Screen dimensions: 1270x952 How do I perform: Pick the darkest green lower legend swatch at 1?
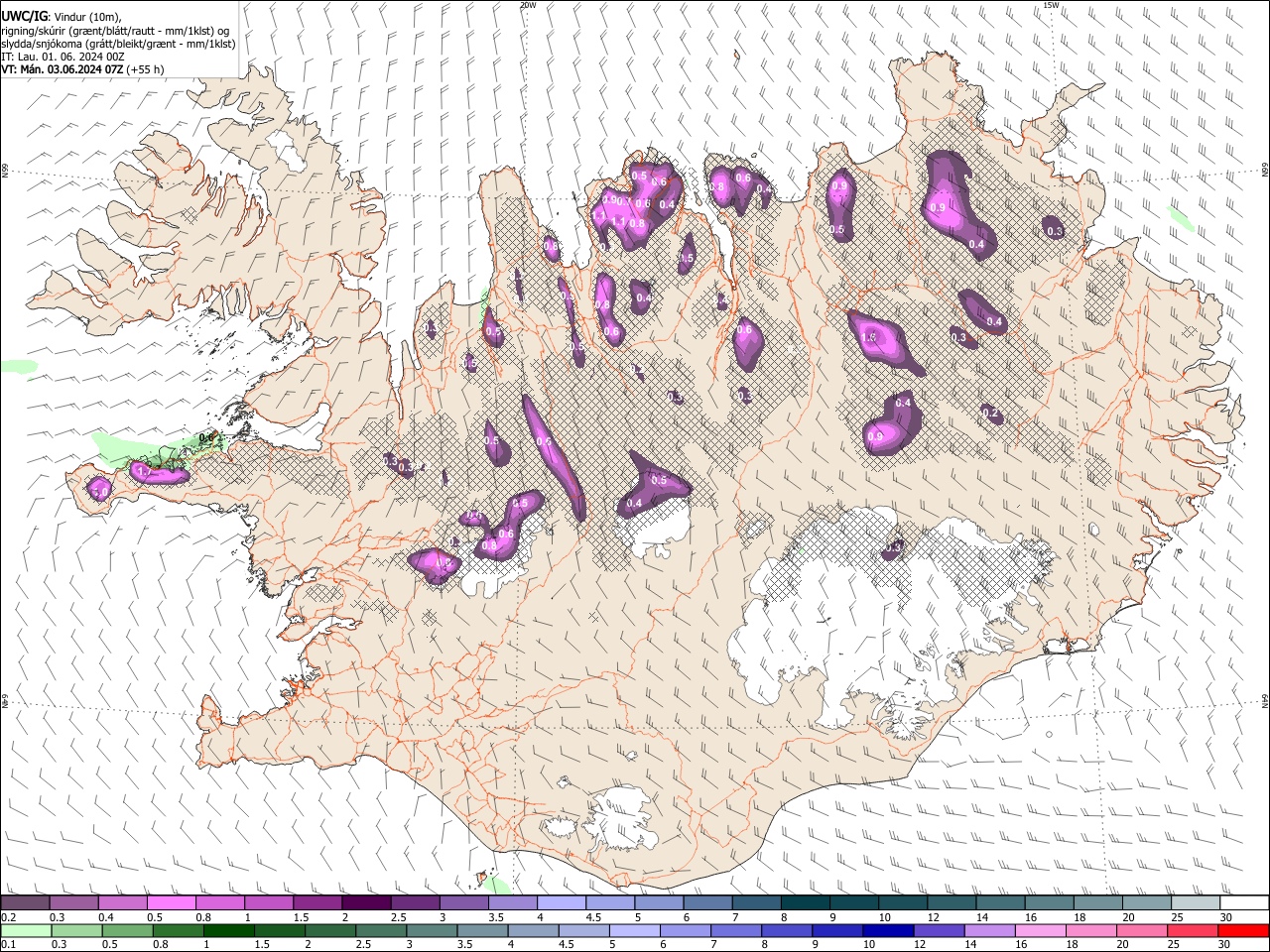228,930
